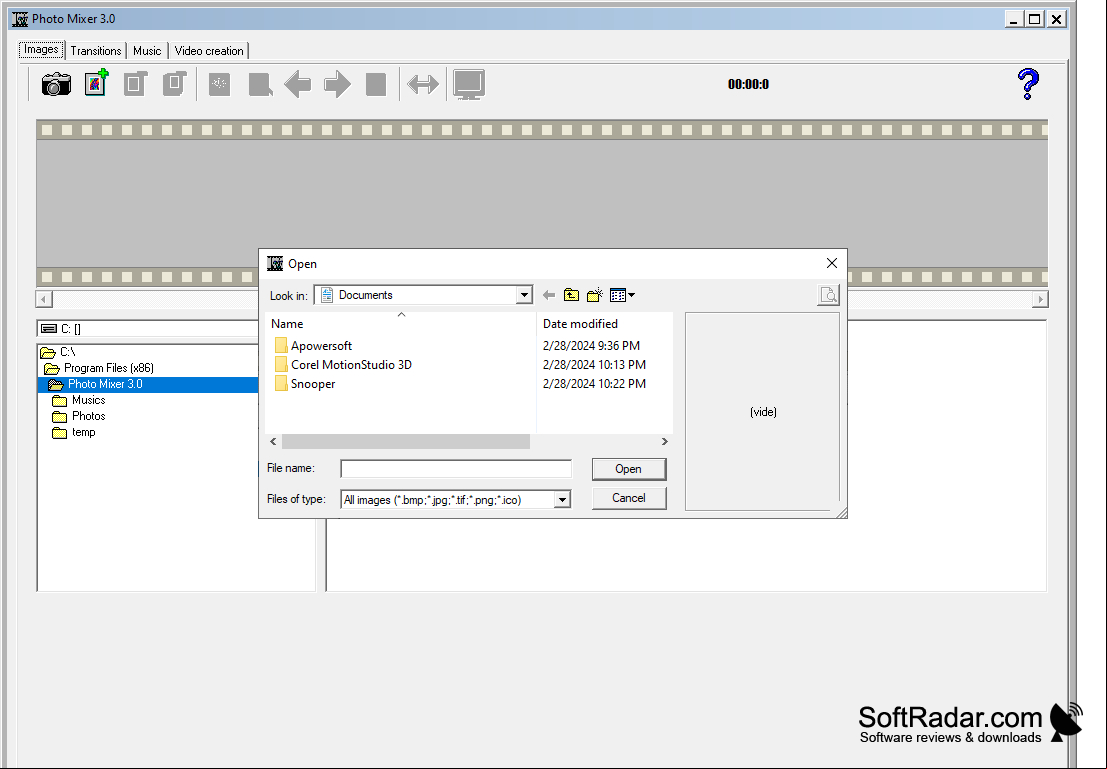
Task: Open the View menu in the Open dialog
Action: click(622, 295)
